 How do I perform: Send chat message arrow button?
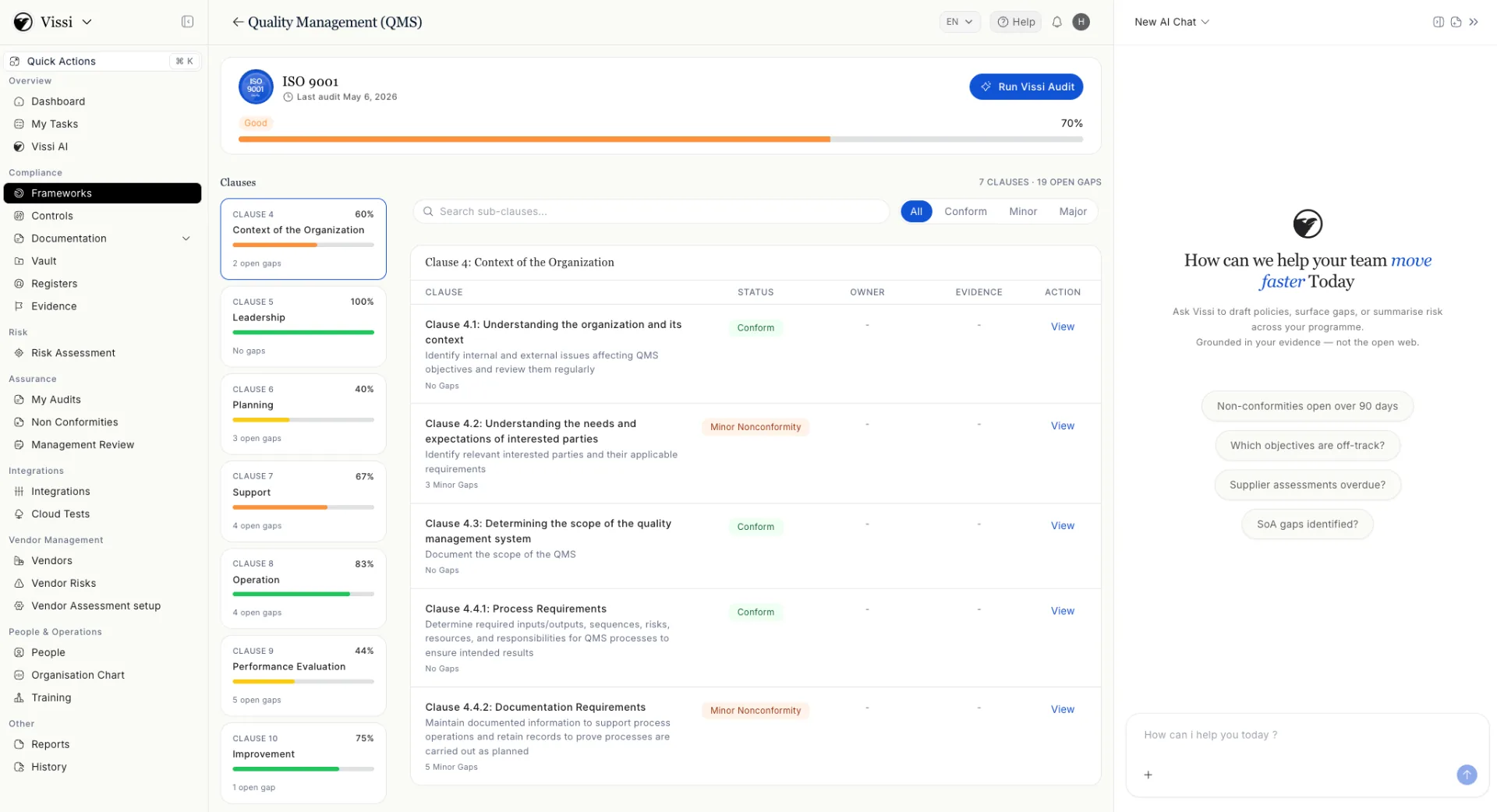point(1467,775)
